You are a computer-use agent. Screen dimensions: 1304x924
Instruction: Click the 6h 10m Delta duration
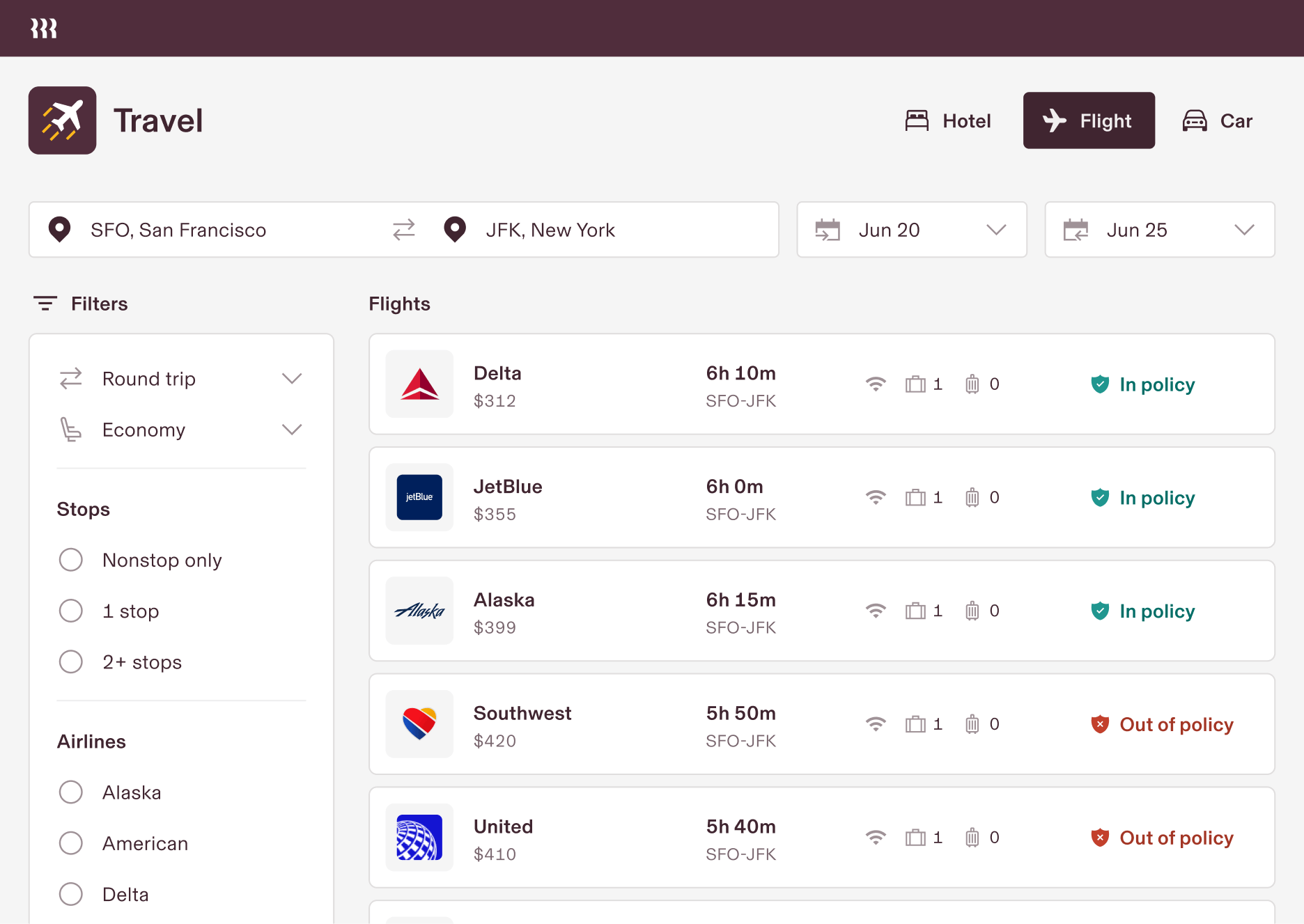(x=740, y=373)
